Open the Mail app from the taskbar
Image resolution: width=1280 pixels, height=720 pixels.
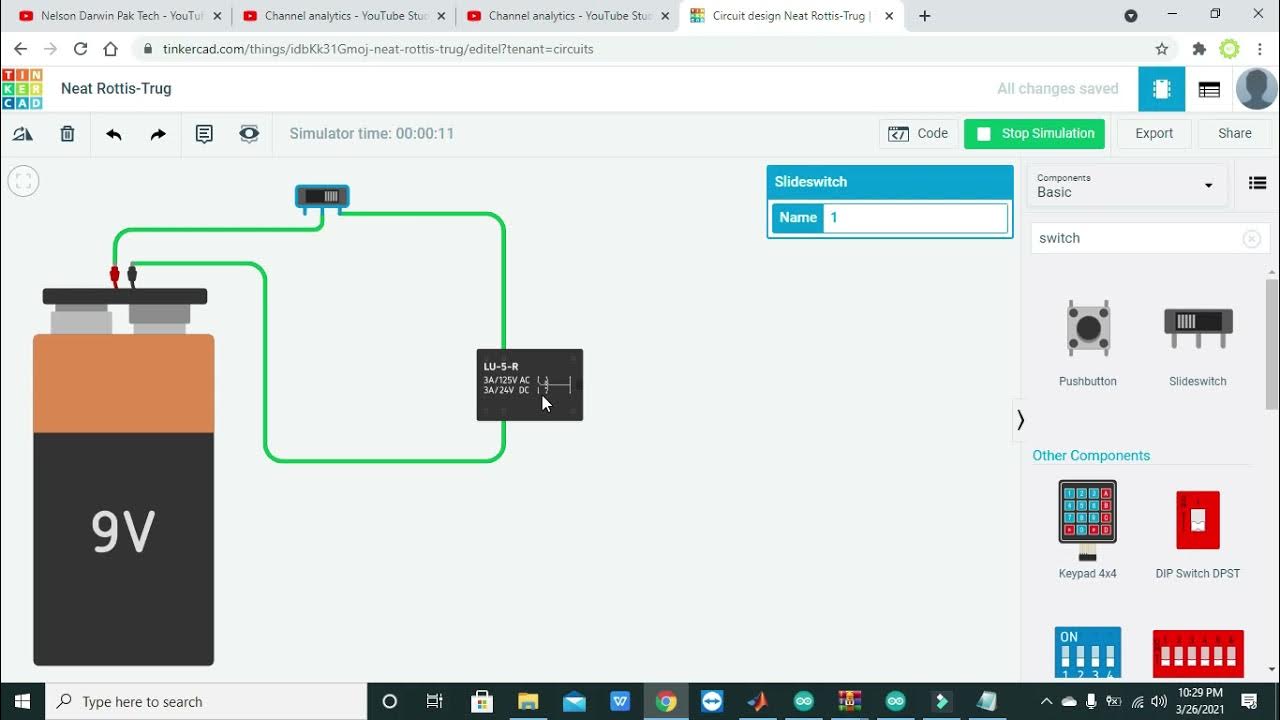(x=574, y=701)
